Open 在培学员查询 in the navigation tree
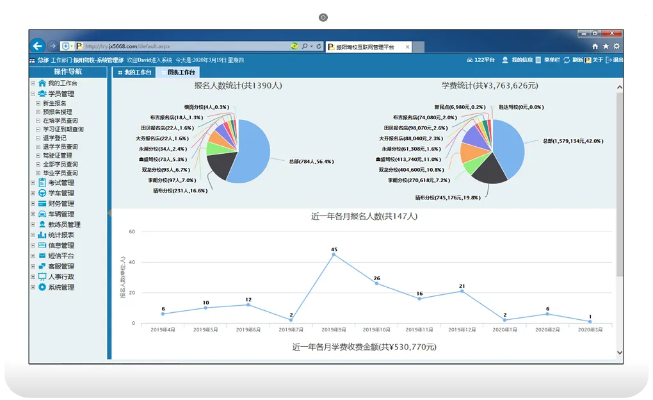The width and height of the screenshot is (653, 400). click(x=60, y=120)
